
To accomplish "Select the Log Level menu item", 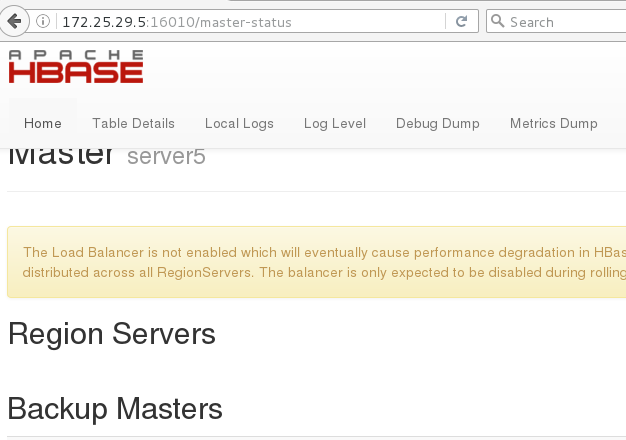I will [x=335, y=123].
